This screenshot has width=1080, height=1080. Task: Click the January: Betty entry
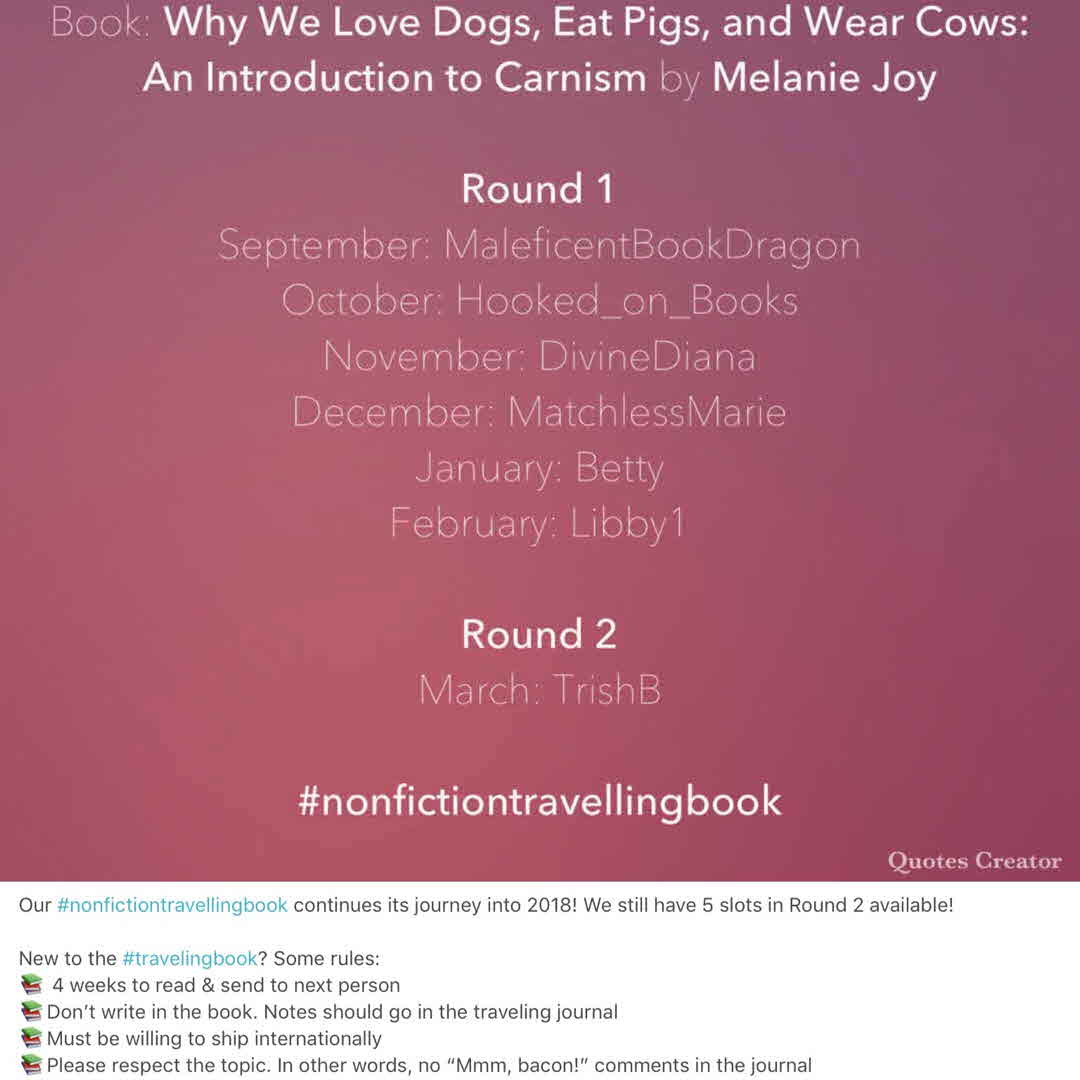[539, 469]
